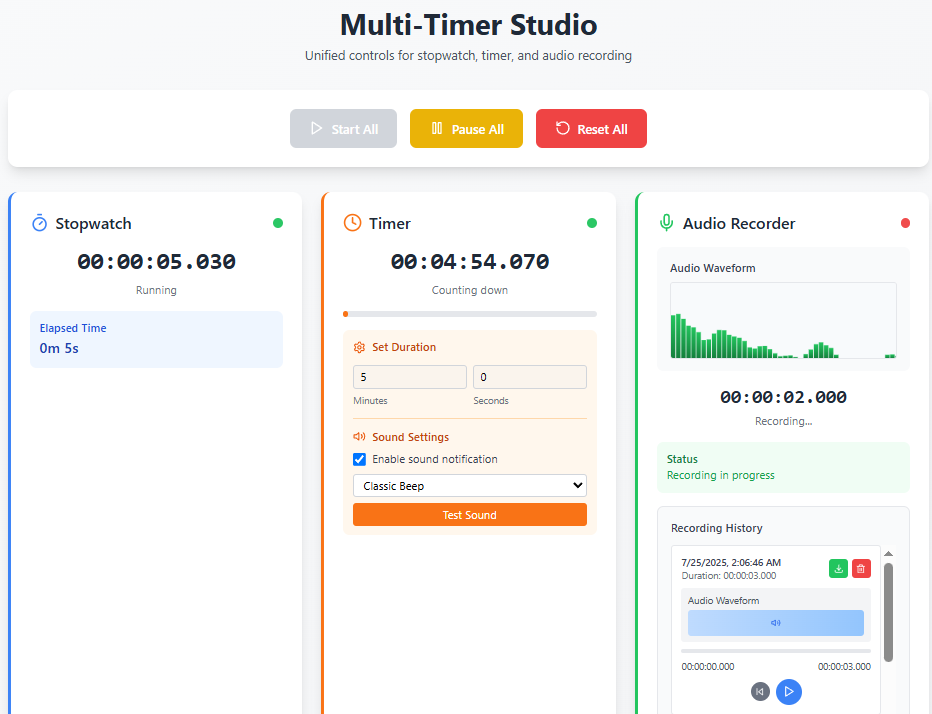
Task: Skip back to recording start
Action: (x=760, y=691)
